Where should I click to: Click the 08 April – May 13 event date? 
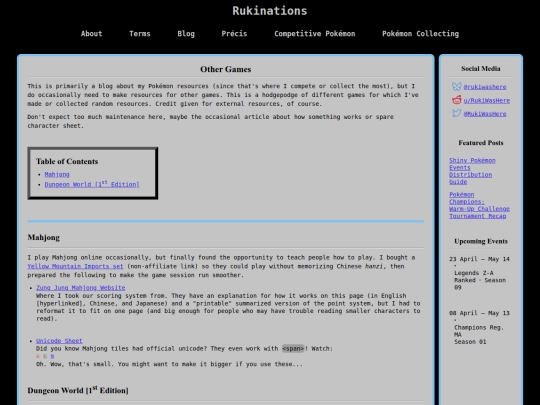pyautogui.click(x=479, y=313)
